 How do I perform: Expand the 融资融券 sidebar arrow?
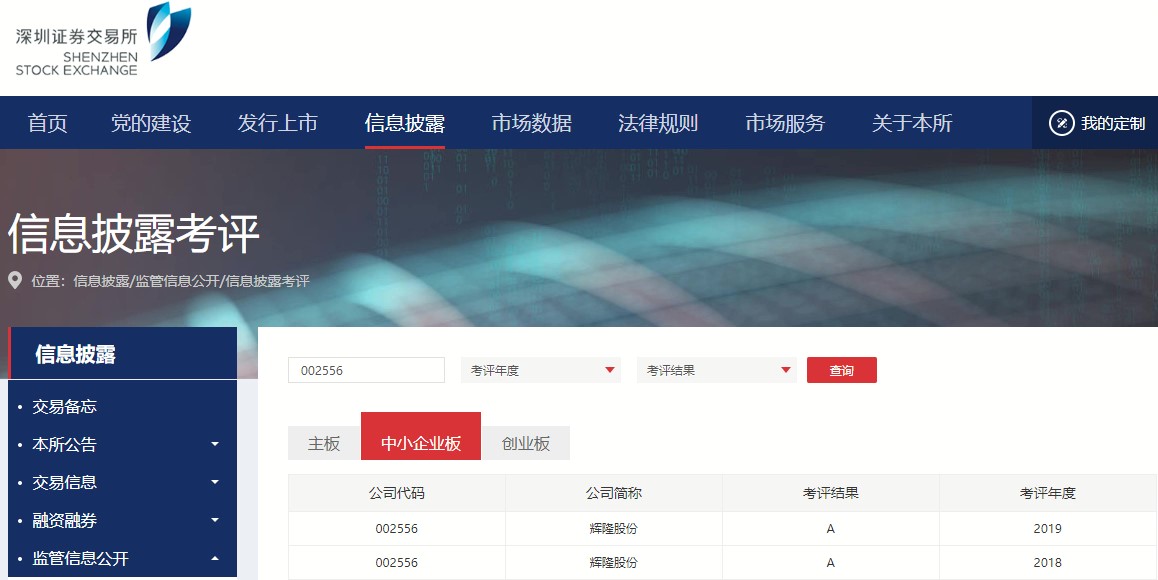tap(215, 520)
